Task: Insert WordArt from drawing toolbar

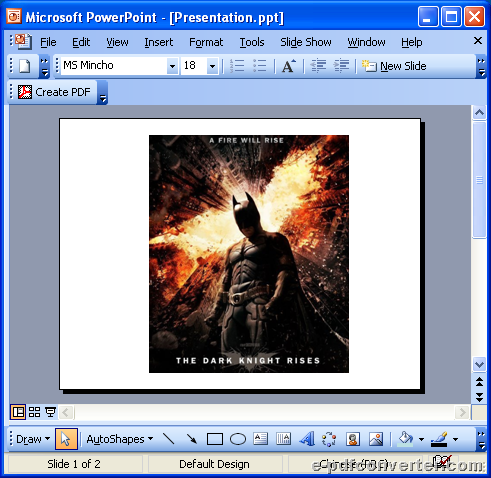Action: point(307,439)
